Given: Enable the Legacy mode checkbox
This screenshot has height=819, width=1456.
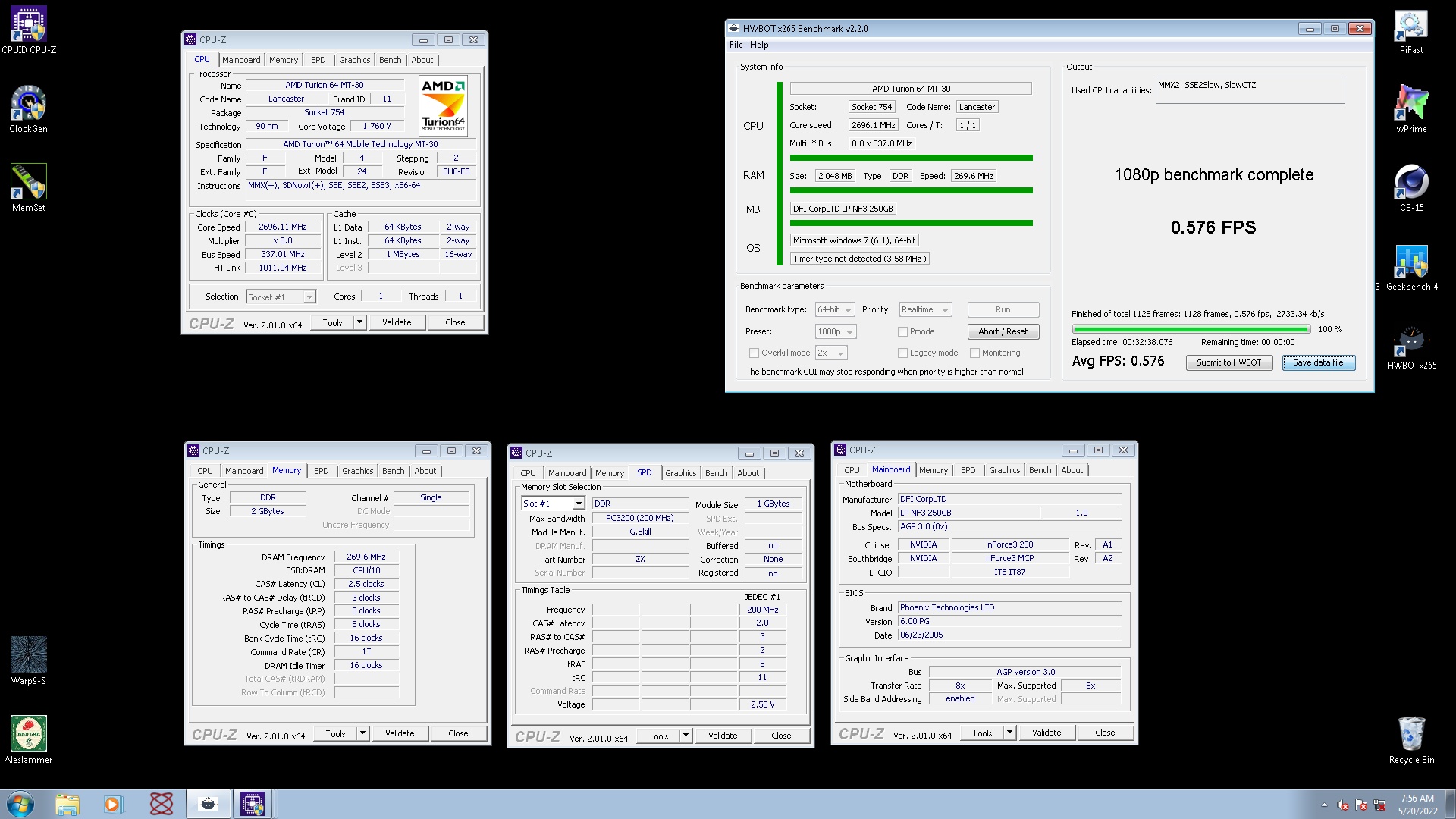Looking at the screenshot, I should [x=902, y=353].
